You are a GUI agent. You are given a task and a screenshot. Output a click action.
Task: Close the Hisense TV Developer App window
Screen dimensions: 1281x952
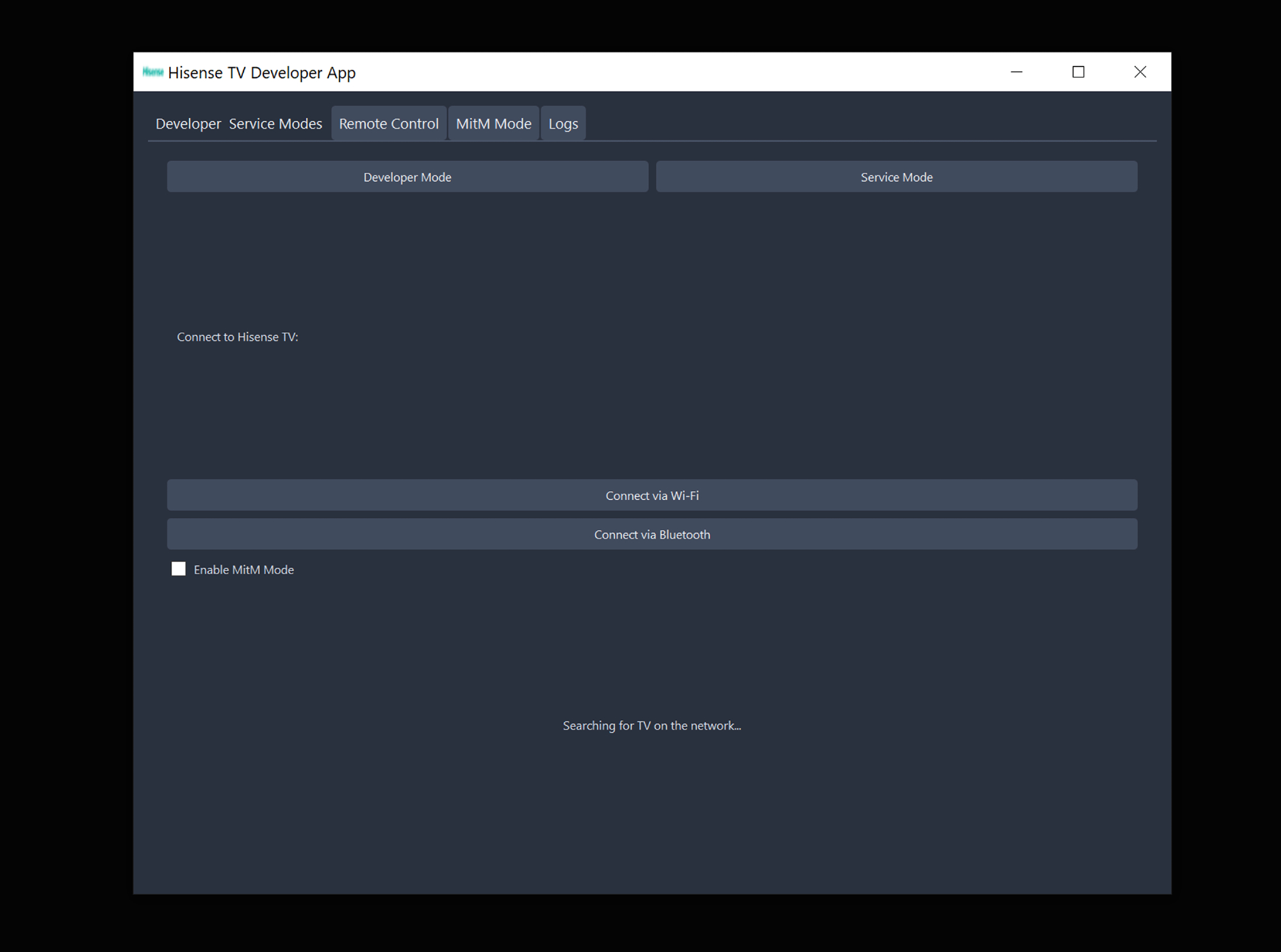pos(1140,72)
